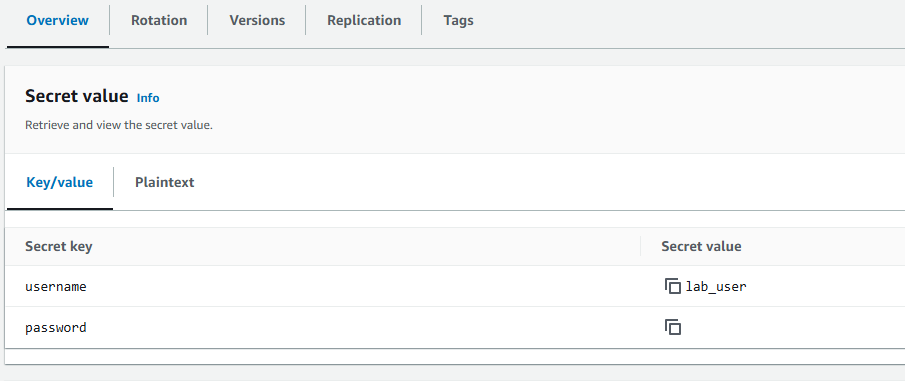Click the Secret value section heading
905x381 pixels.
[76, 96]
